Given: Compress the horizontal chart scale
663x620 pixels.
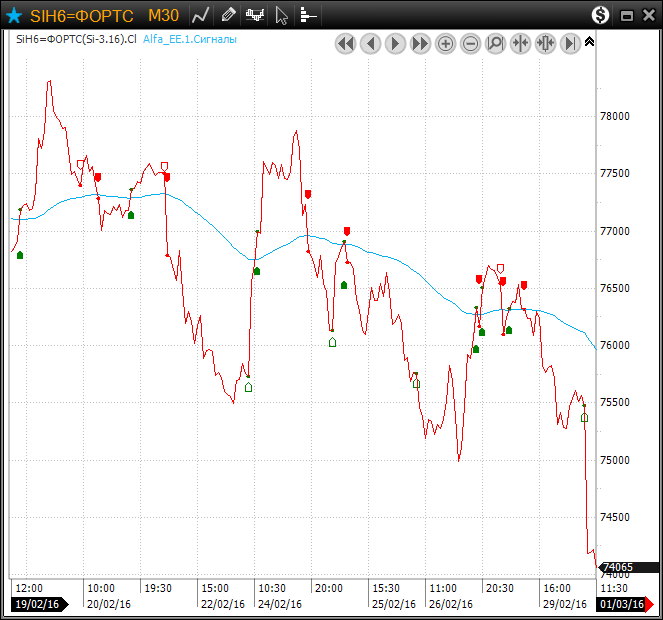Looking at the screenshot, I should [x=520, y=43].
